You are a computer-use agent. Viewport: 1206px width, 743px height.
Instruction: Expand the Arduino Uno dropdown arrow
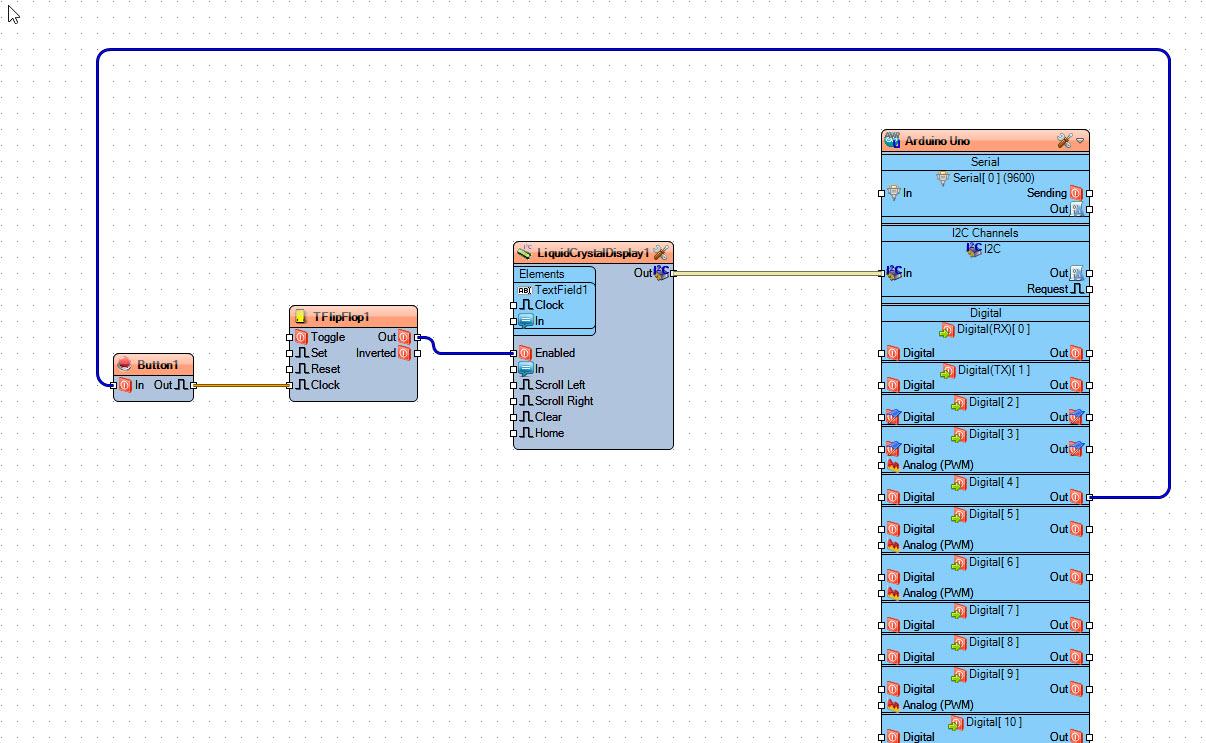1080,141
